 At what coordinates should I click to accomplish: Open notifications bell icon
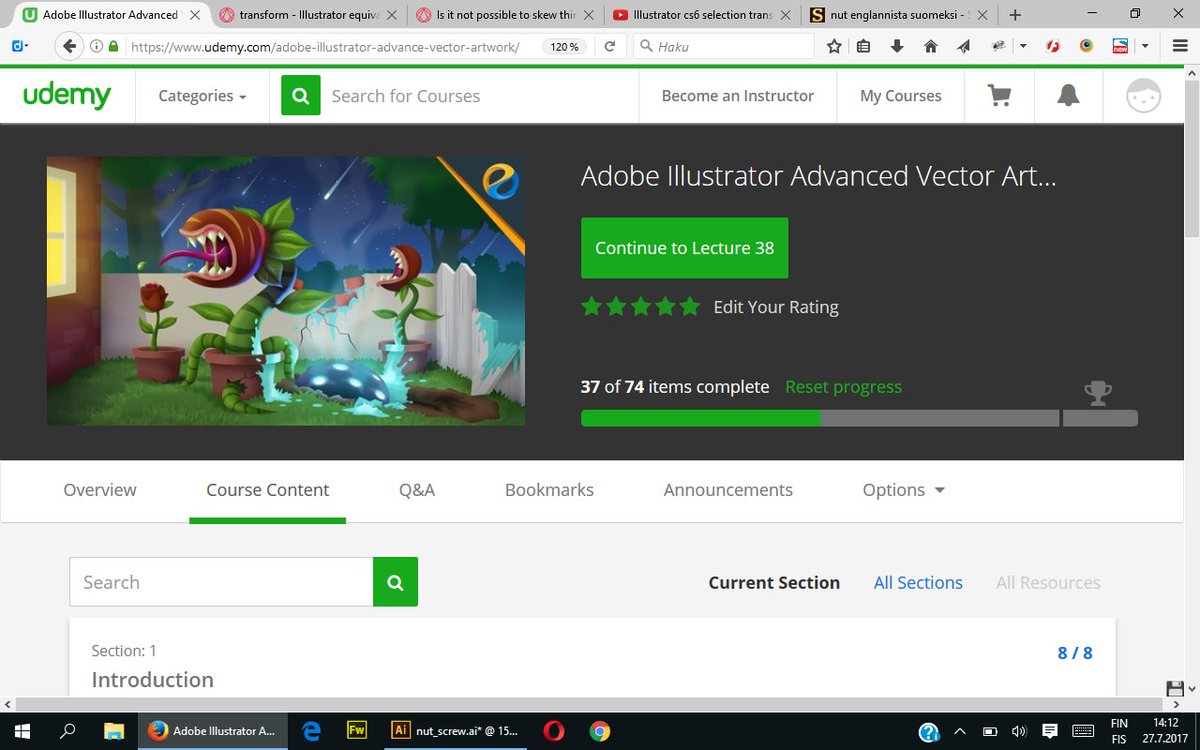[1068, 96]
